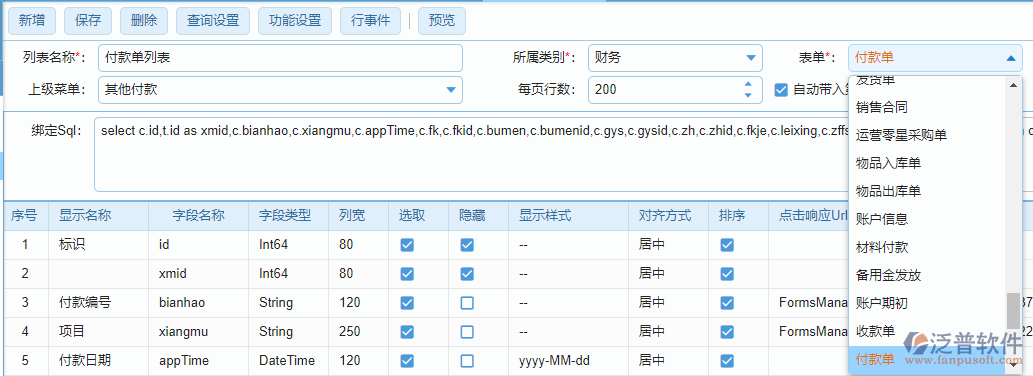Click the 付款编号 display name cell
The width and height of the screenshot is (1033, 376).
click(x=99, y=303)
